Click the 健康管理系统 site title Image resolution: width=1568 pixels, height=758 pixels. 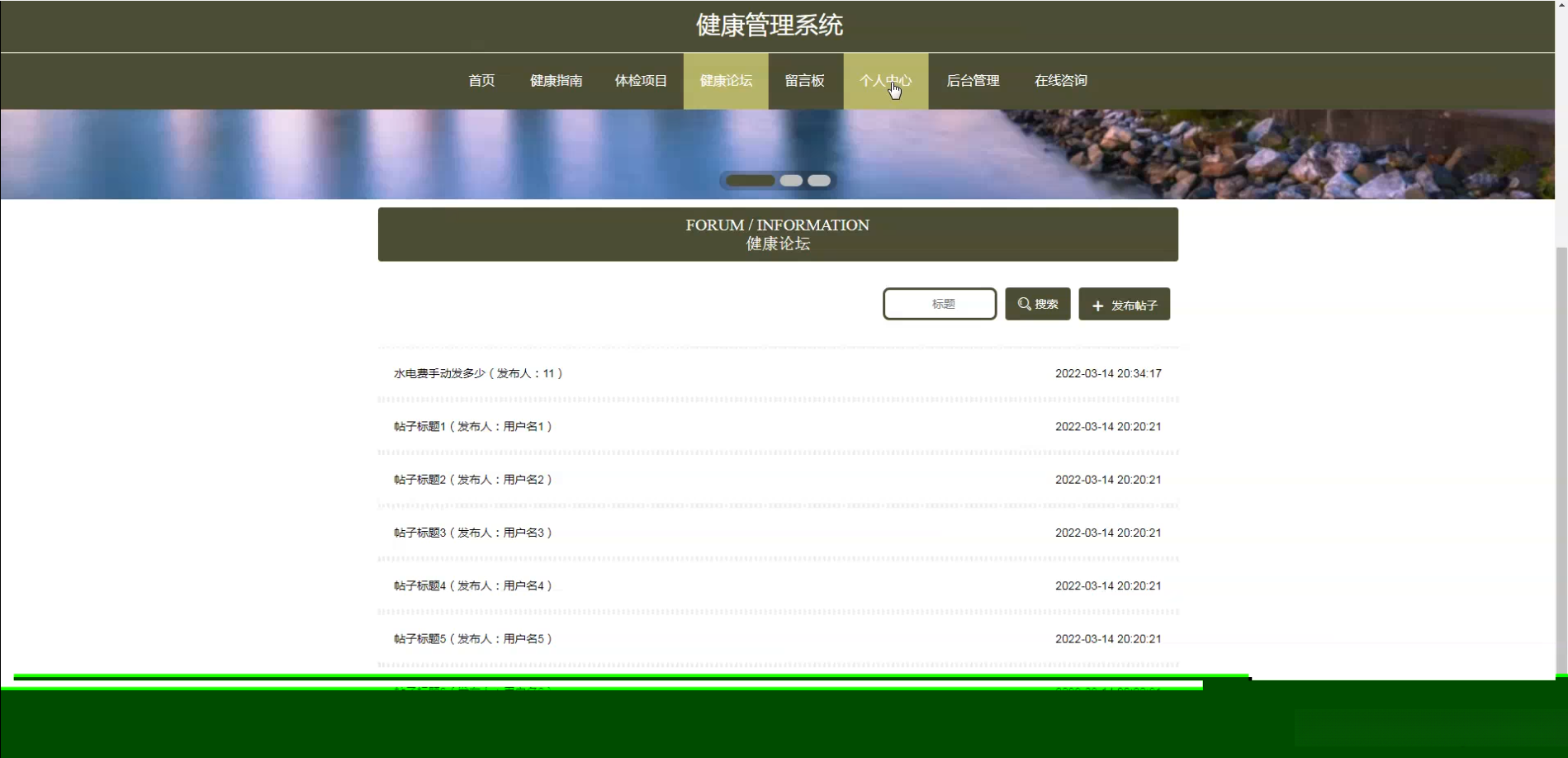click(770, 25)
